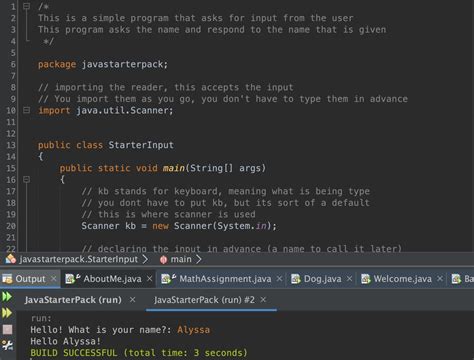474x360 pixels.
Task: Close the MathAssignment.java tab
Action: [279, 278]
